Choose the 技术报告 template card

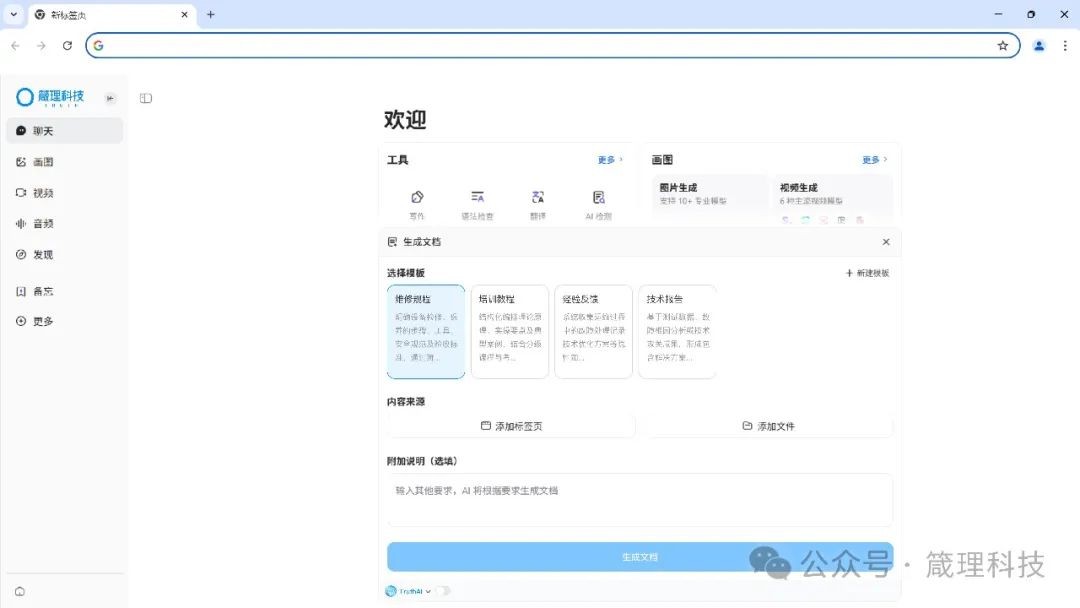677,332
